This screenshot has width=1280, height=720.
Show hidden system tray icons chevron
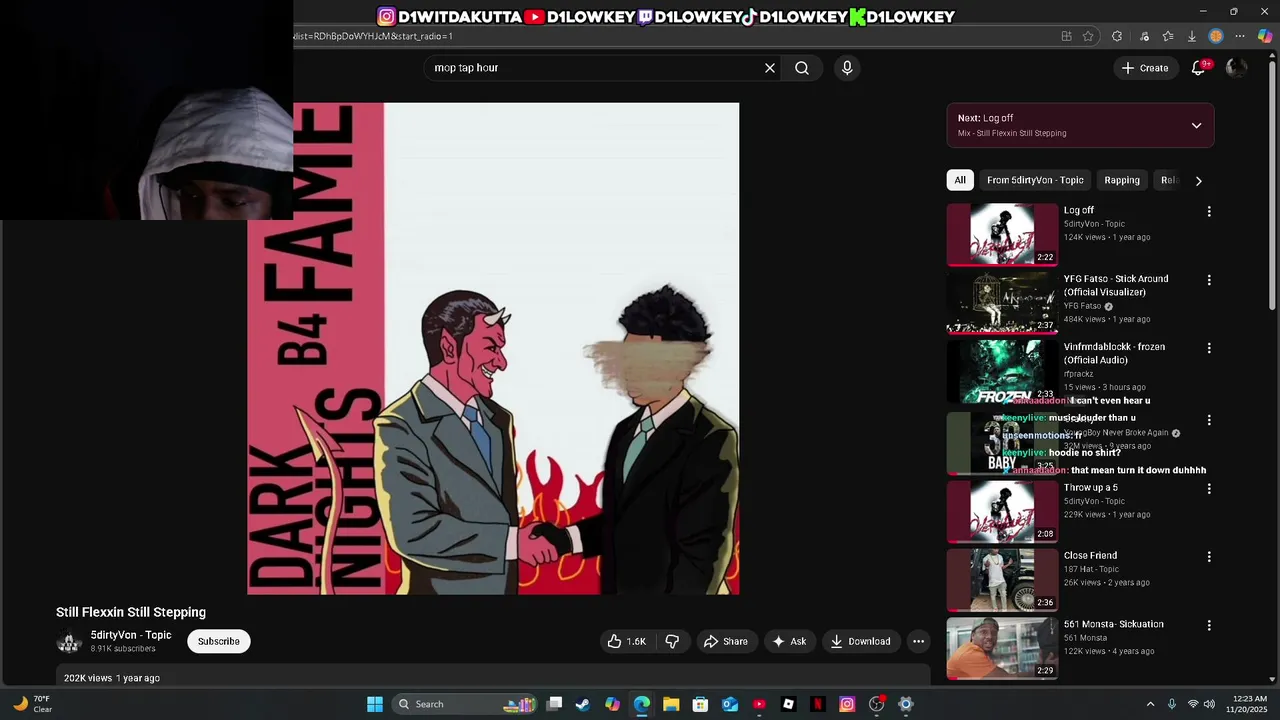(1150, 704)
